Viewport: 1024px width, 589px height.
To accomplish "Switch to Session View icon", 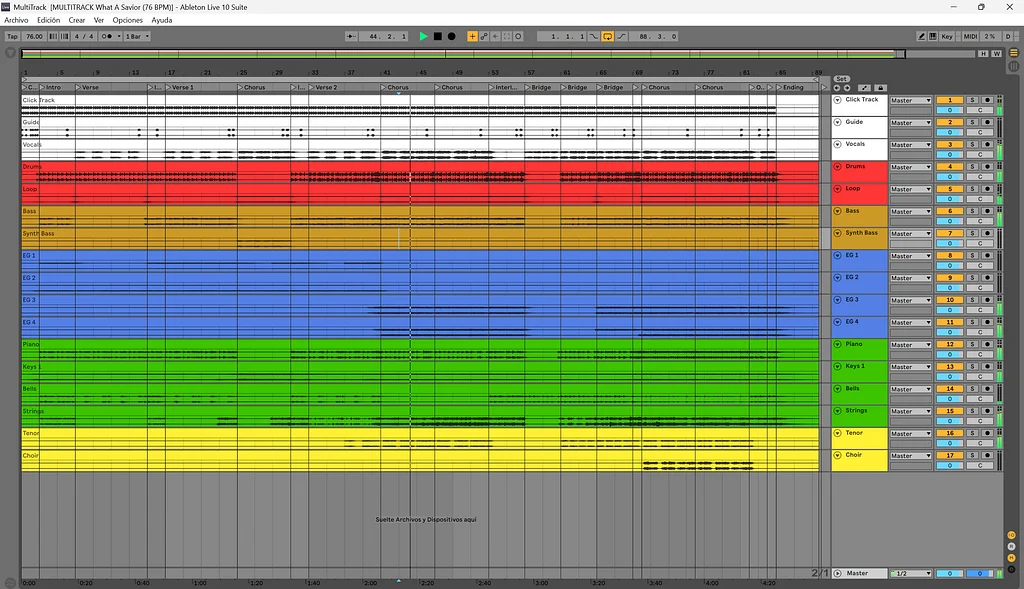I will [x=1014, y=66].
